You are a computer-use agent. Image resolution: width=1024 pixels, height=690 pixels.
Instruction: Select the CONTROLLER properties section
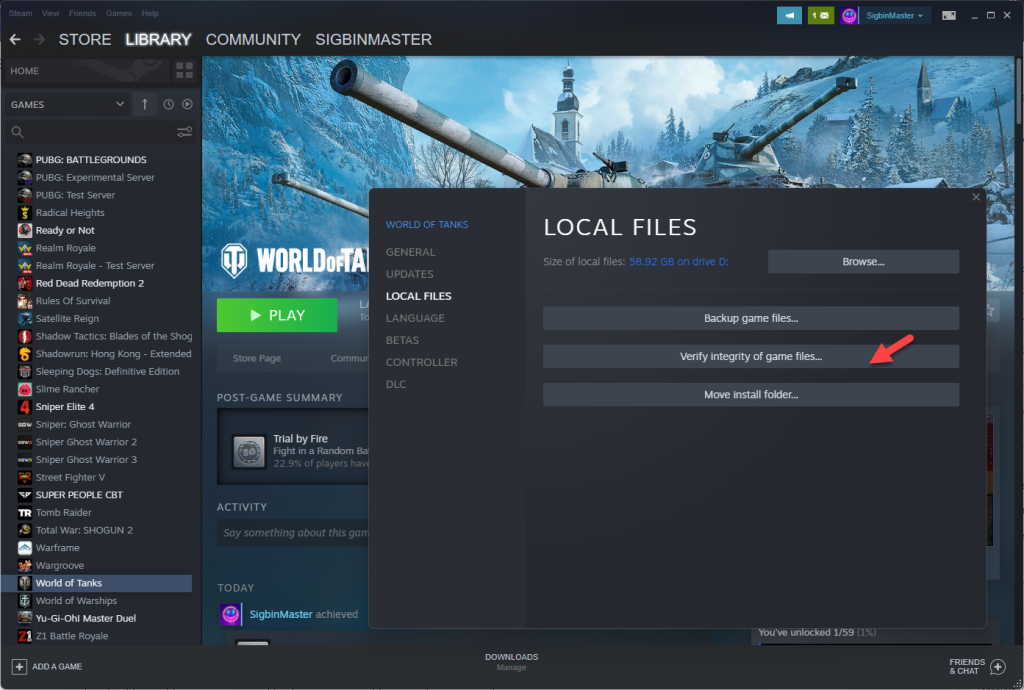422,362
